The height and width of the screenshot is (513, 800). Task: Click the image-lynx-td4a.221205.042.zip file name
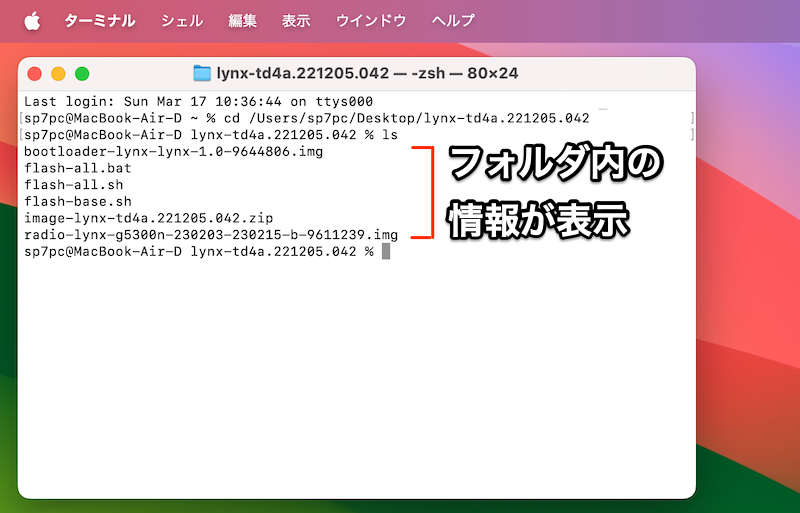(148, 218)
